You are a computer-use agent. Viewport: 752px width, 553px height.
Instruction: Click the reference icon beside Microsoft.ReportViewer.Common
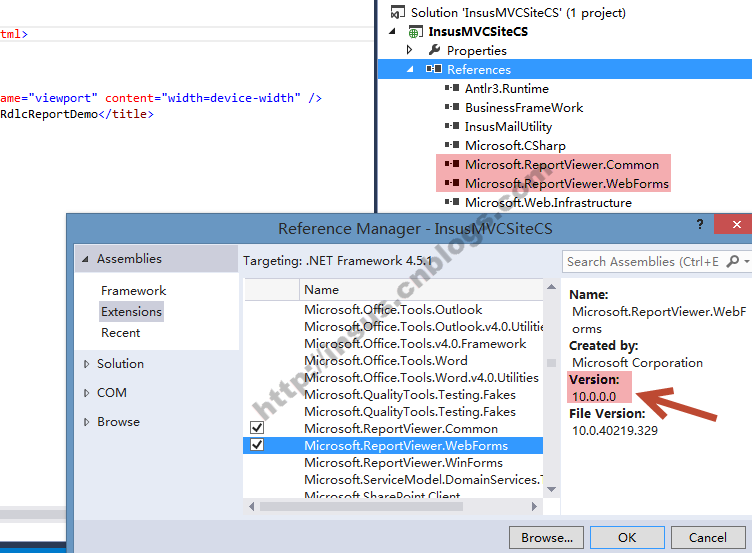click(x=452, y=164)
